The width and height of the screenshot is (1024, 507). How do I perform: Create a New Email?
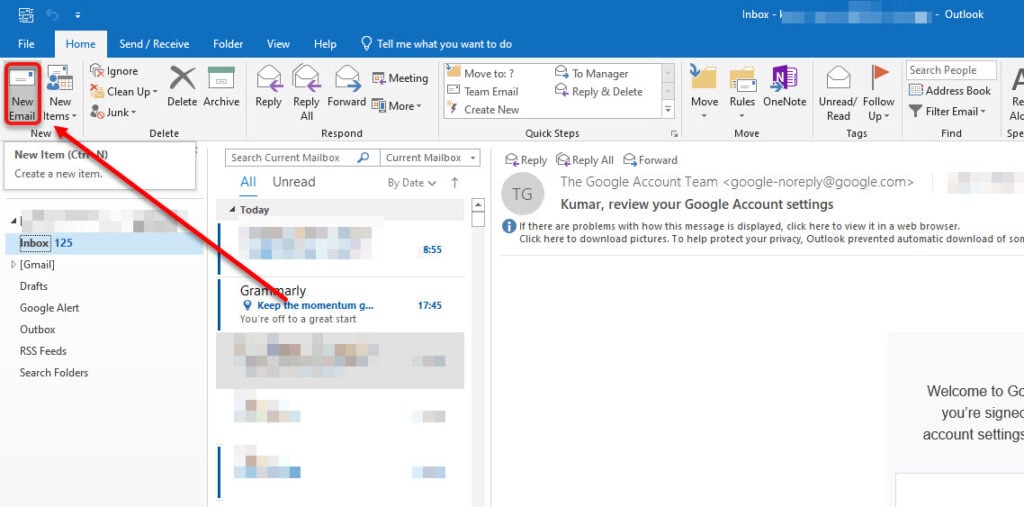pyautogui.click(x=22, y=93)
